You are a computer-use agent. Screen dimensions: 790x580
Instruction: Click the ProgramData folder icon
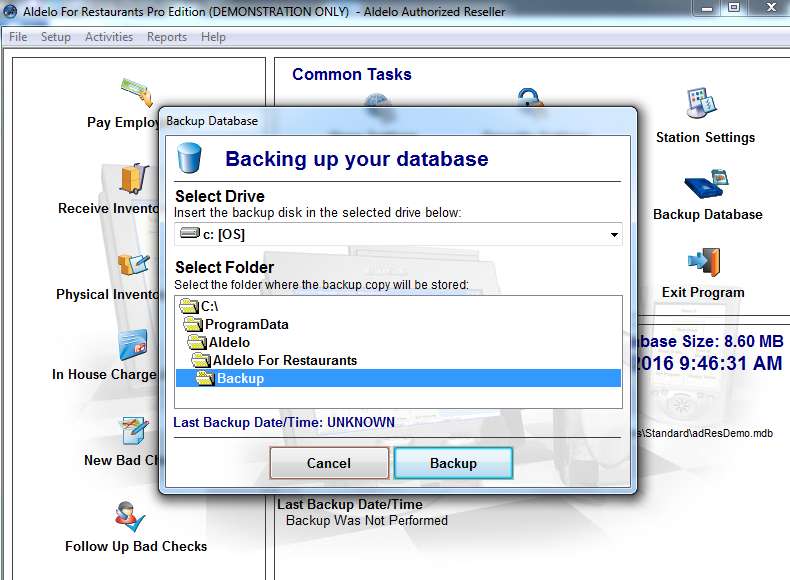[193, 324]
